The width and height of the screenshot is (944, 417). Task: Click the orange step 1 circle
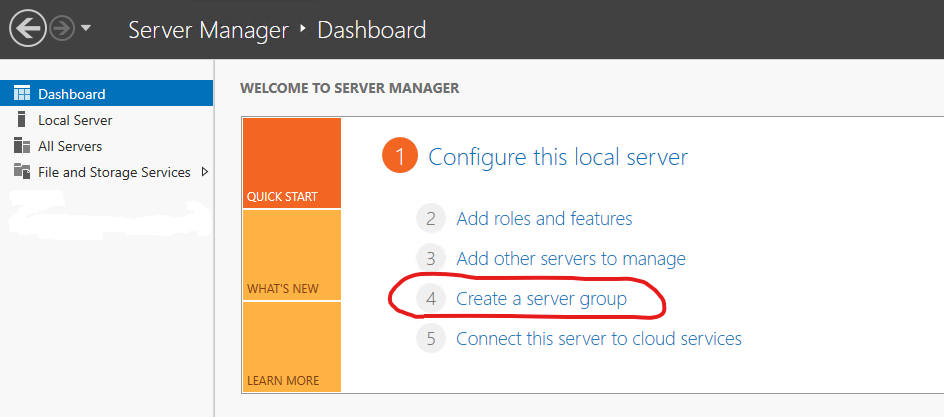click(400, 157)
